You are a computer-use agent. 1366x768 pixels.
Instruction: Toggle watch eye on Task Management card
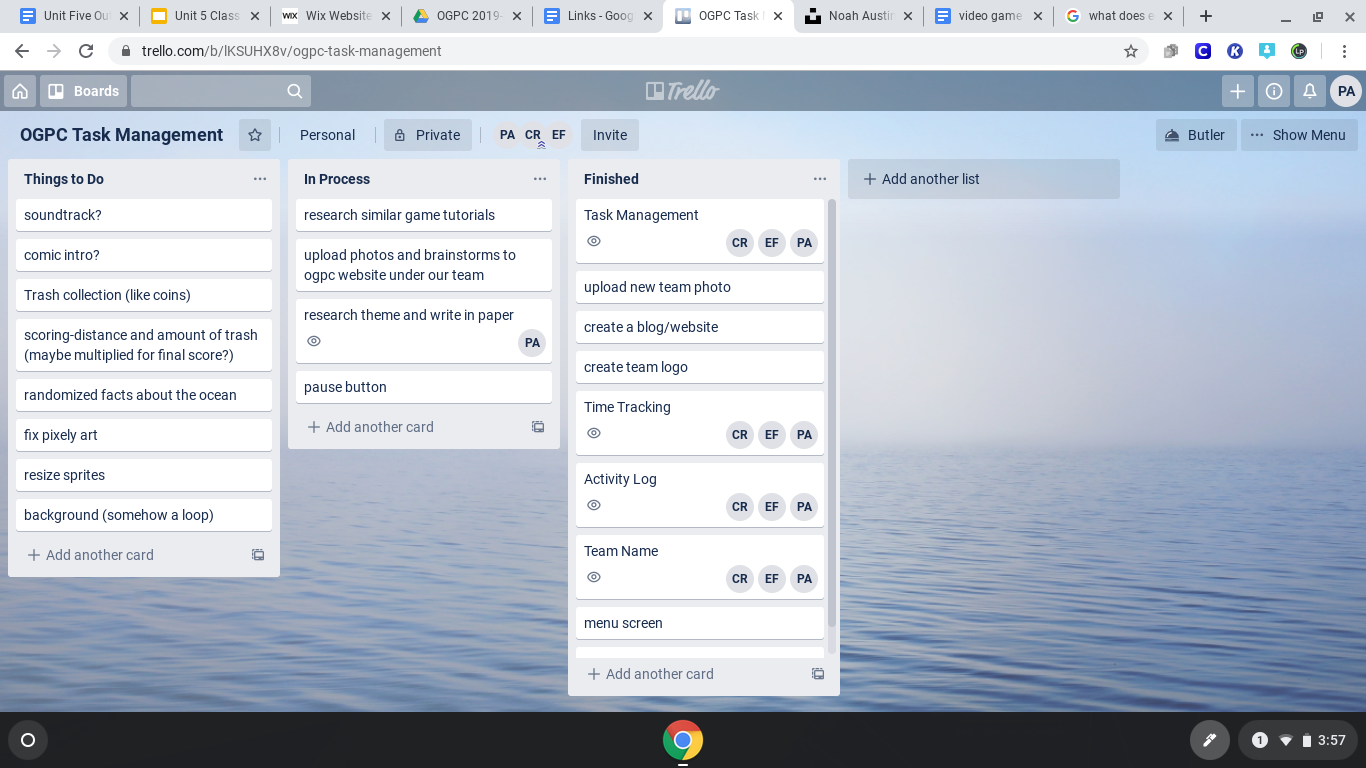pyautogui.click(x=594, y=241)
